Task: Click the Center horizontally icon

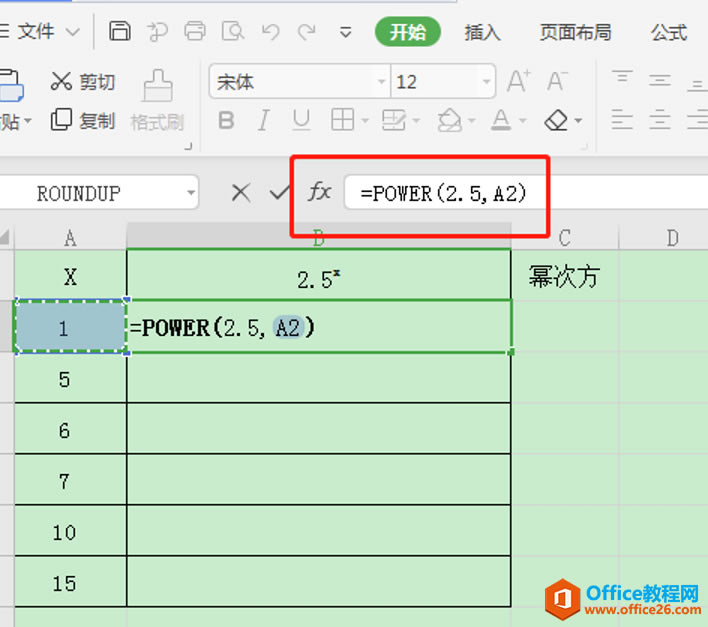Action: [x=660, y=121]
